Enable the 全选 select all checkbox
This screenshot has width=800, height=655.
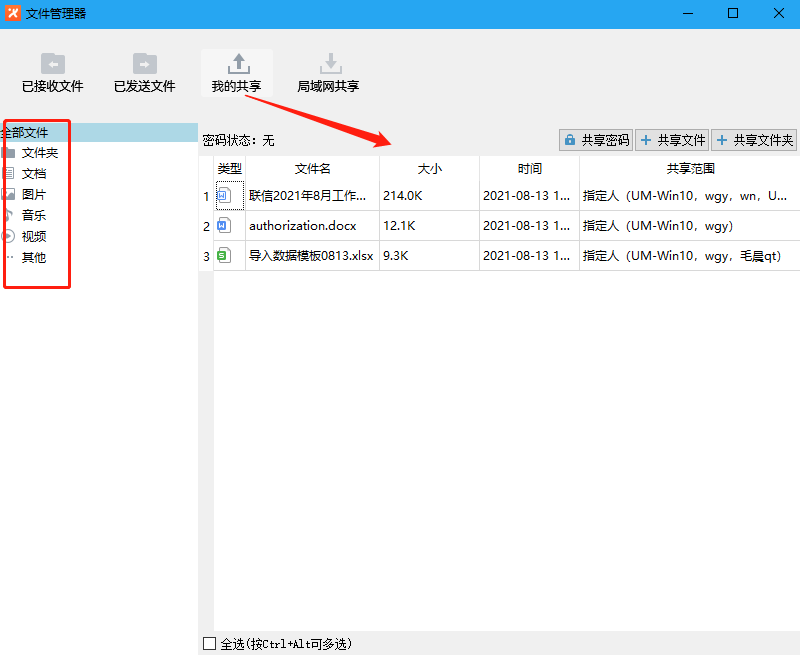point(209,644)
